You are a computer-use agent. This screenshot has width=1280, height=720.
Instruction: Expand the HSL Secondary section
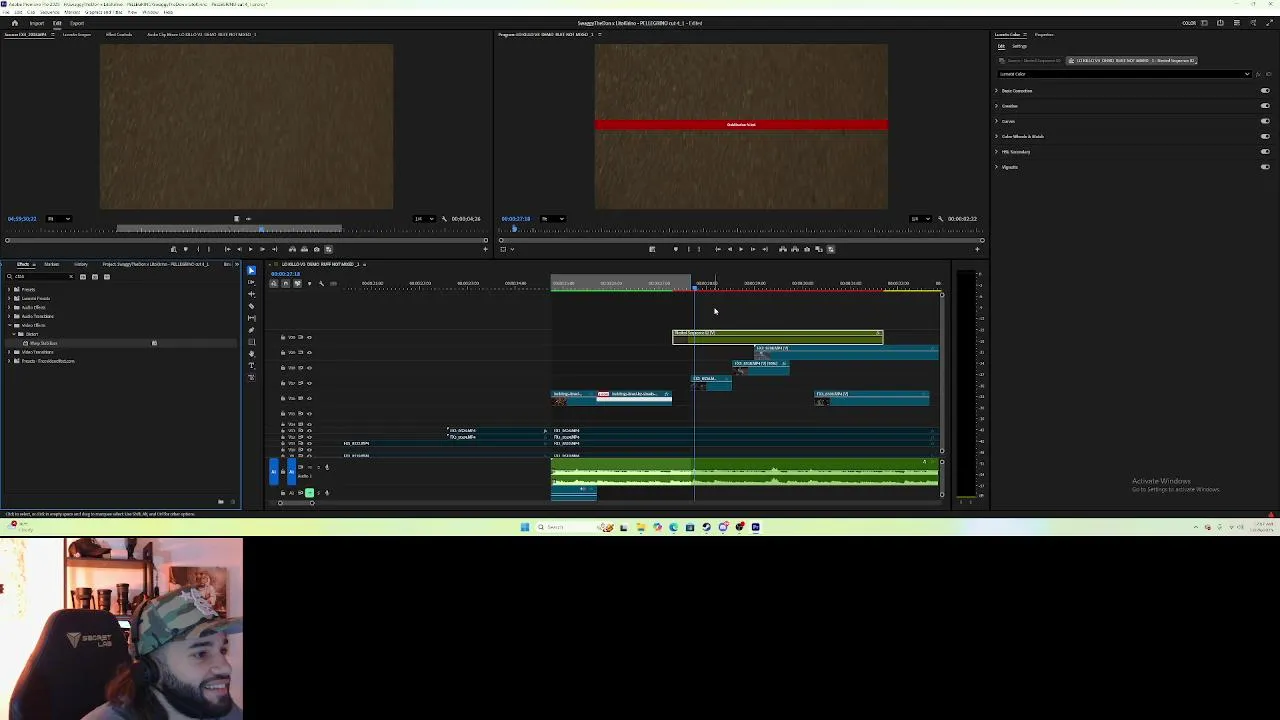click(997, 152)
